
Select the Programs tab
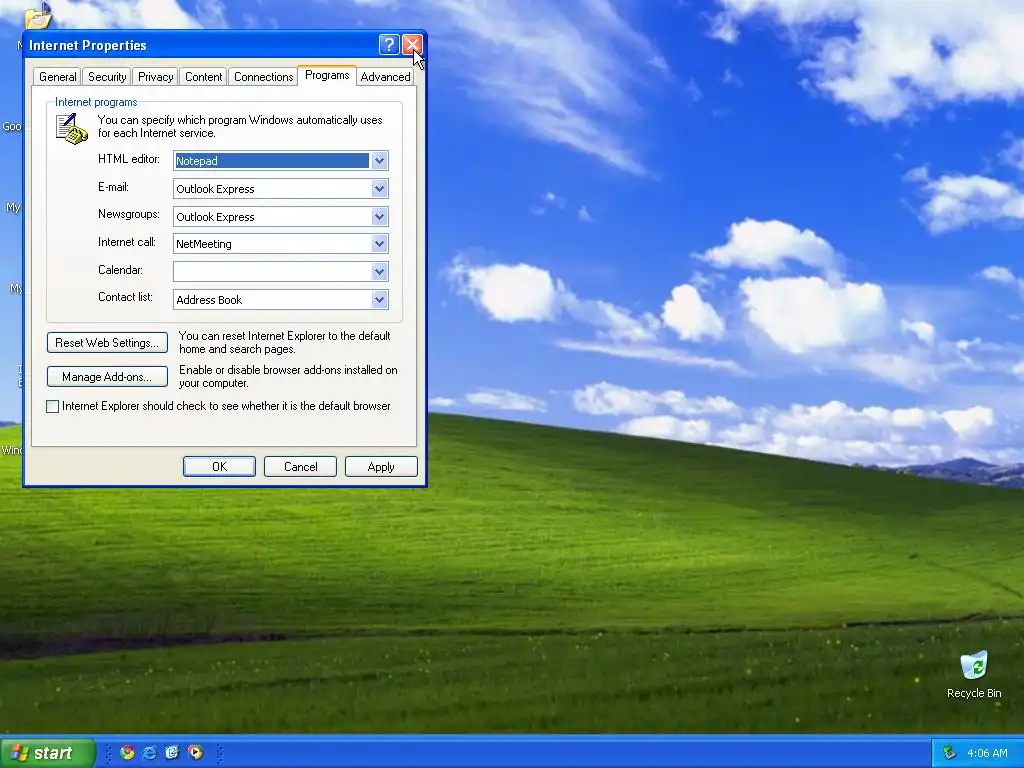[327, 75]
